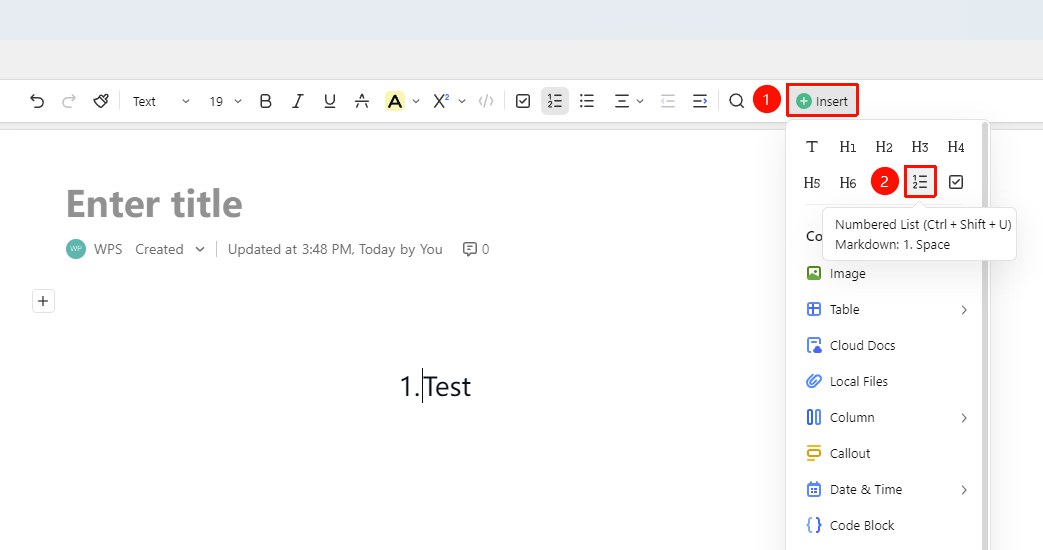
Task: Click the redo arrow icon
Action: pos(69,101)
